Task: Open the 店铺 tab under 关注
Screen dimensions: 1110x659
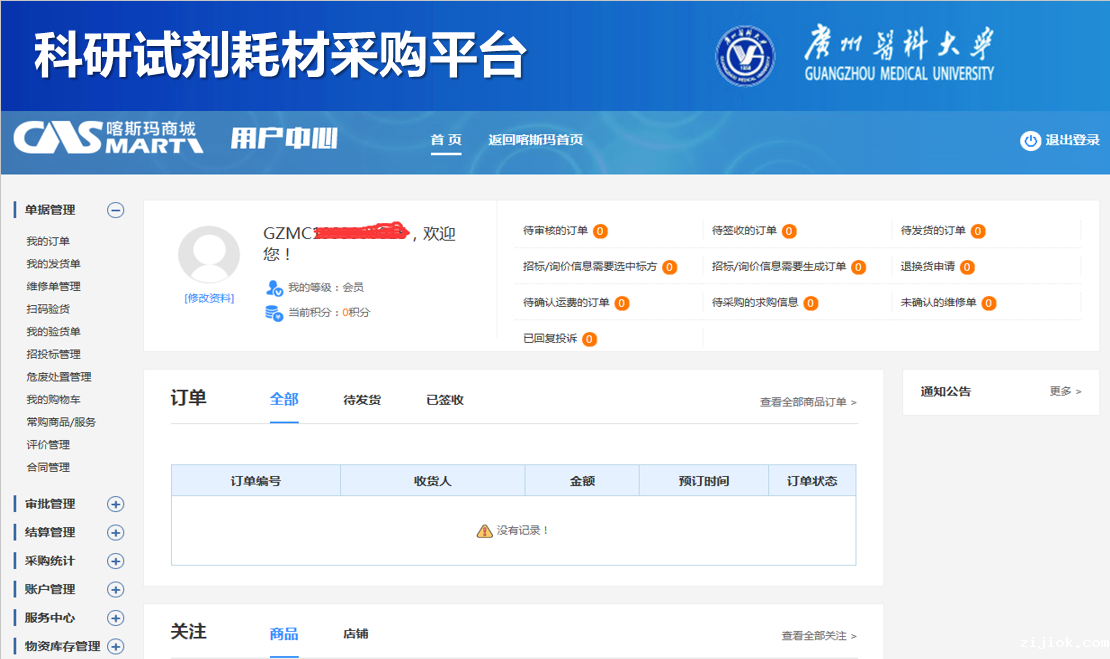Action: (x=355, y=634)
